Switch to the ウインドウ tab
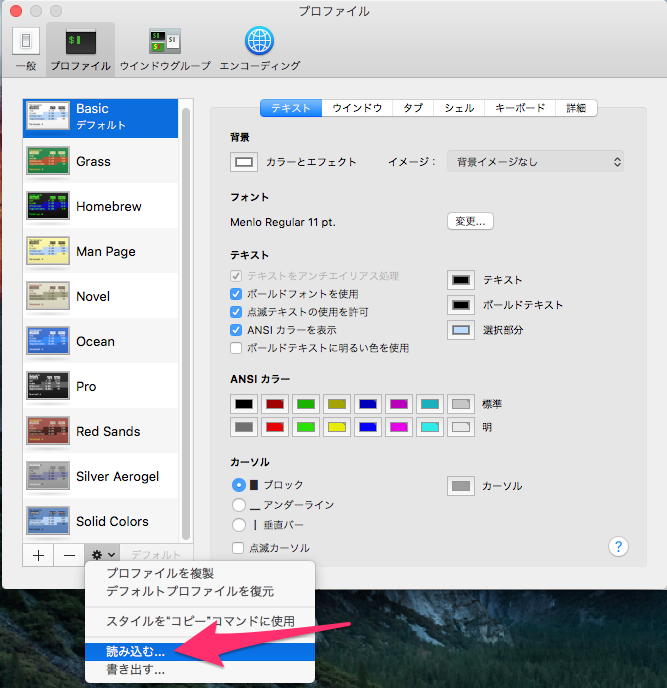 (x=357, y=108)
